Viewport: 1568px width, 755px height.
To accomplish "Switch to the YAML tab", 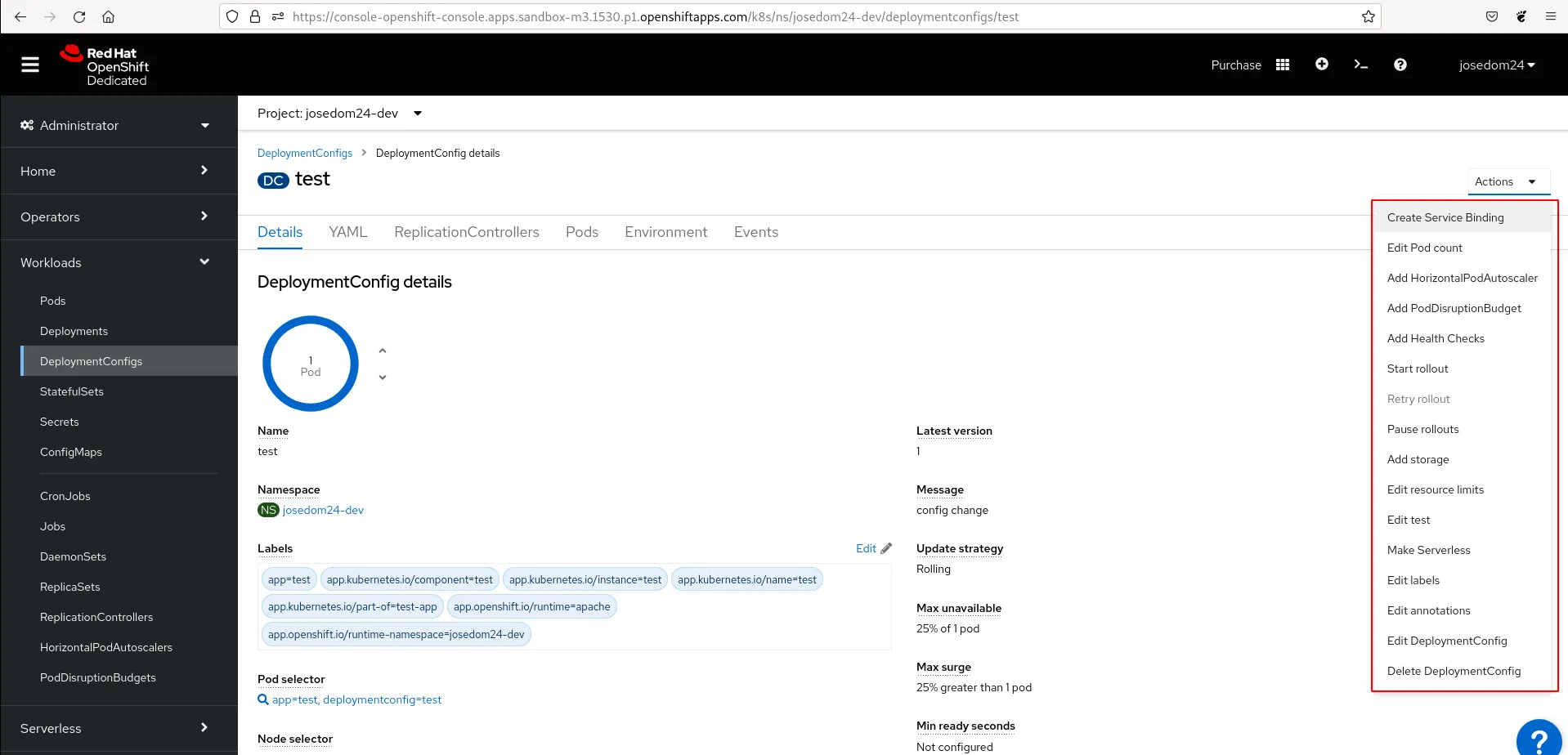I will [x=348, y=232].
